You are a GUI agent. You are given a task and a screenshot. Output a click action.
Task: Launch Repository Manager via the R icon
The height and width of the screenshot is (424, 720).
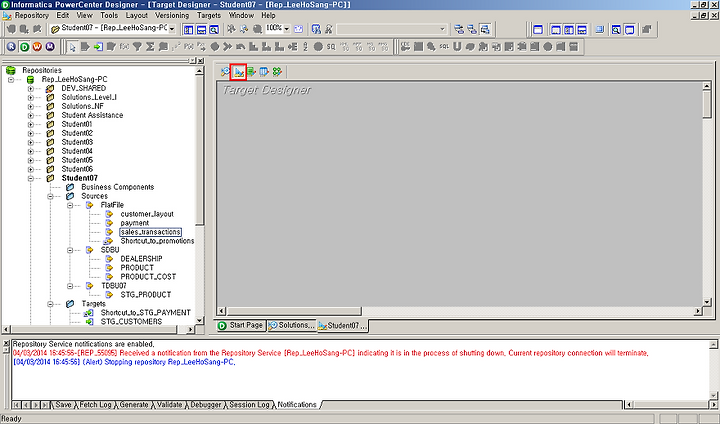[11, 47]
